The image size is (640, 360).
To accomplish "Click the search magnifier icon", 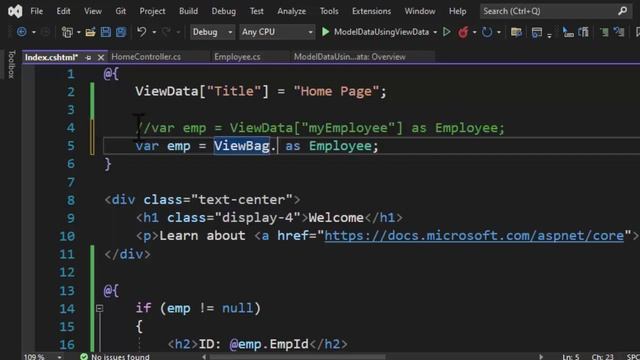I will tap(622, 11).
